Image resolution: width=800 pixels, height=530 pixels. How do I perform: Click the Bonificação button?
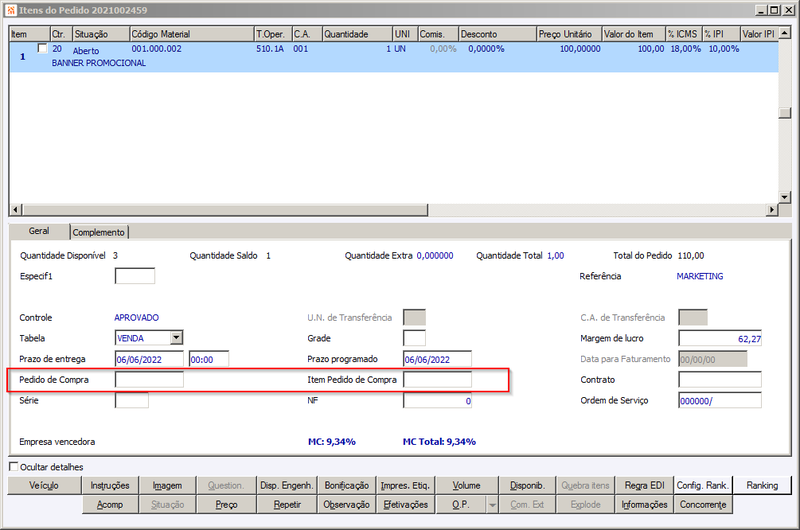tap(348, 485)
